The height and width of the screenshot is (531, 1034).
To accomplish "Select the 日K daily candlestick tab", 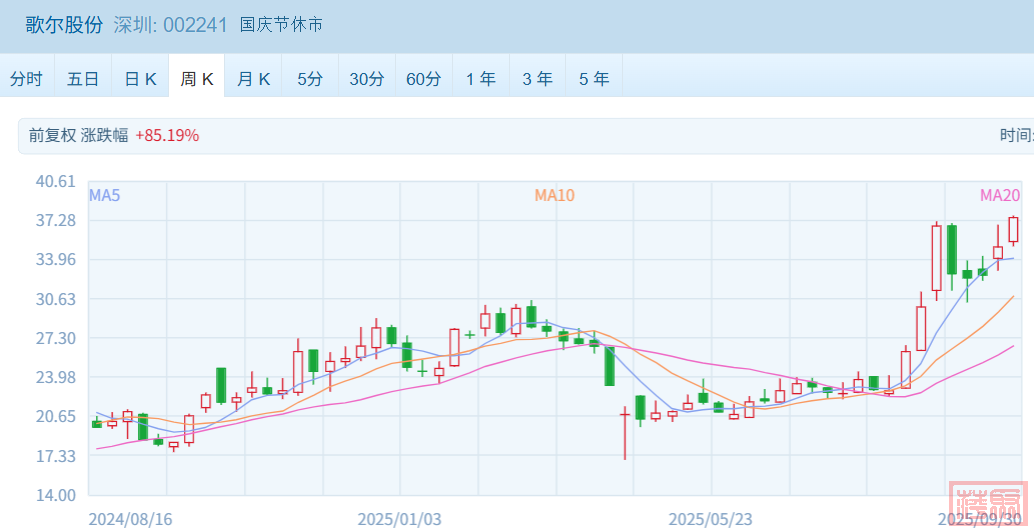I will coord(140,79).
